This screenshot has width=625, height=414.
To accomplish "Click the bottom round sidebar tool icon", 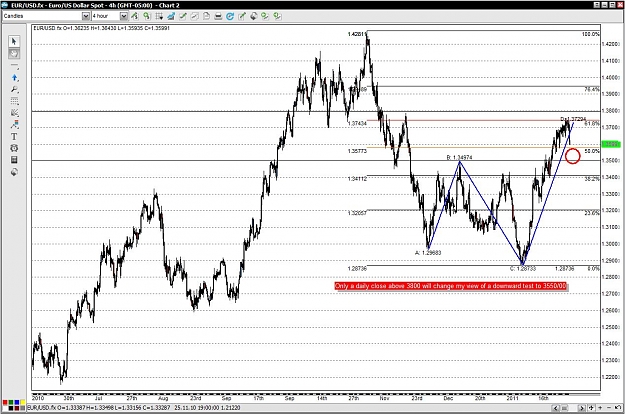I will coord(14,172).
